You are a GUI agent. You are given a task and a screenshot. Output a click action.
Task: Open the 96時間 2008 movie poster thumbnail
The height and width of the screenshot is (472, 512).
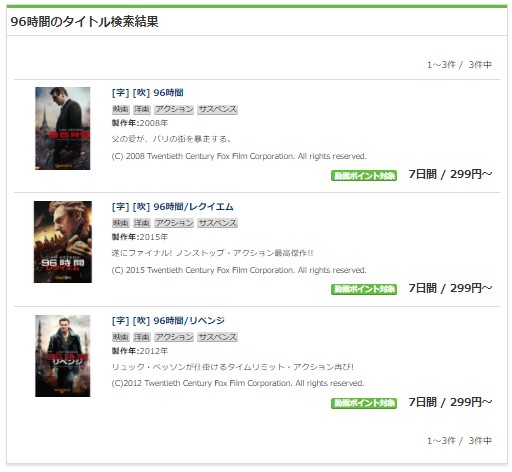[63, 128]
